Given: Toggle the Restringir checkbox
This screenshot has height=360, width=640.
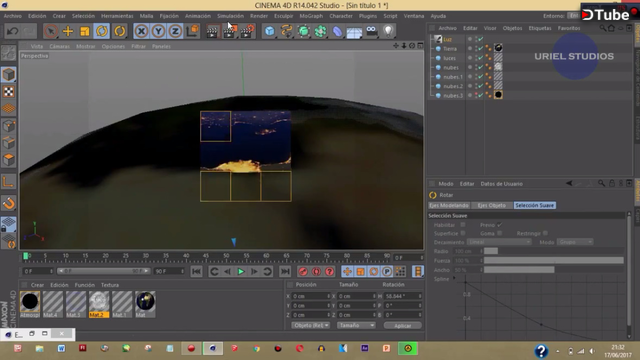Looking at the screenshot, I should pos(545,233).
